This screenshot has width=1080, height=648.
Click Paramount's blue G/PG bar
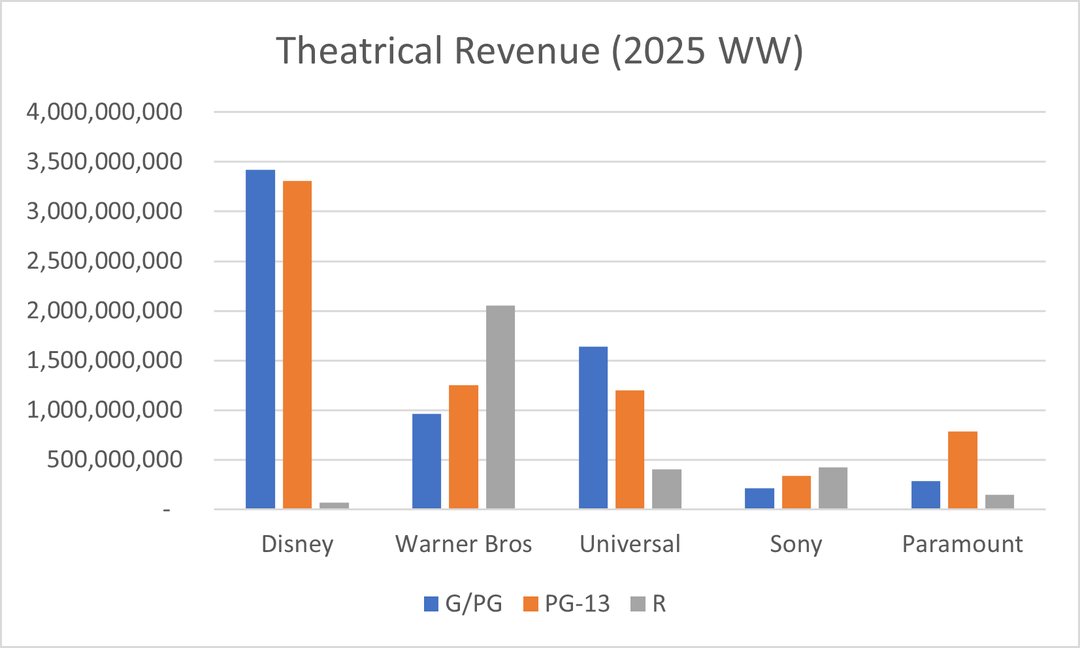click(x=926, y=495)
